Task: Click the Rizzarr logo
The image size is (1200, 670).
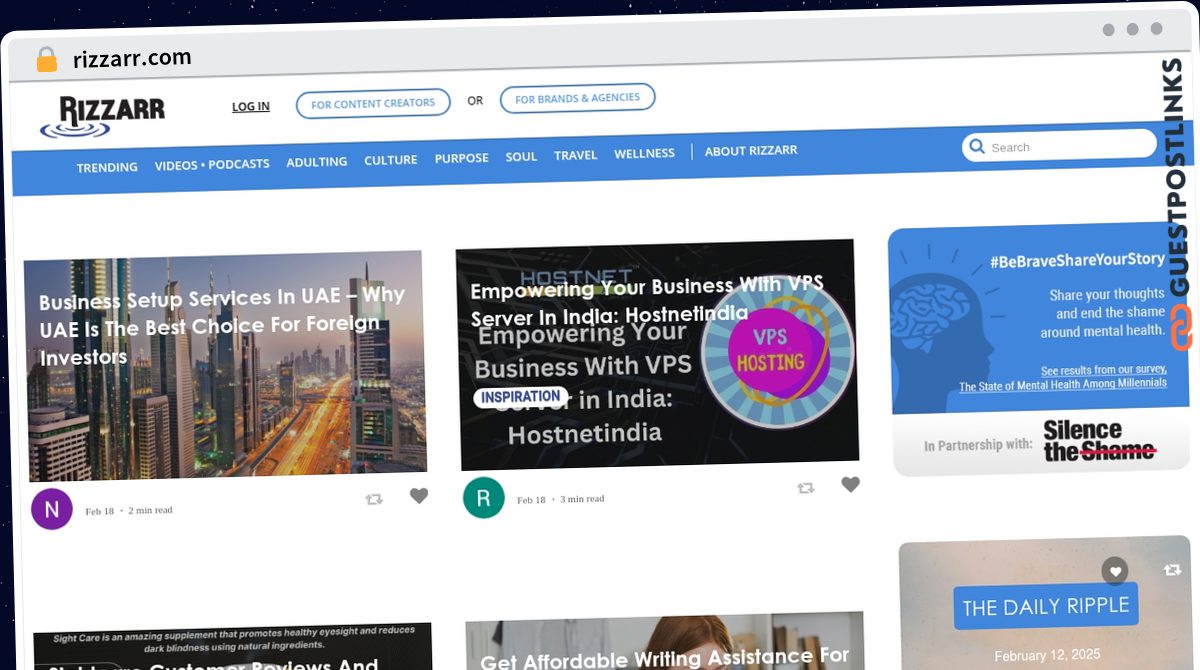Action: [103, 117]
